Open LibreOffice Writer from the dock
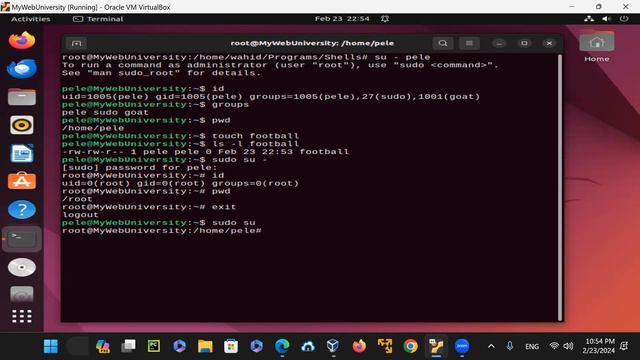The image size is (640, 360). [22, 153]
